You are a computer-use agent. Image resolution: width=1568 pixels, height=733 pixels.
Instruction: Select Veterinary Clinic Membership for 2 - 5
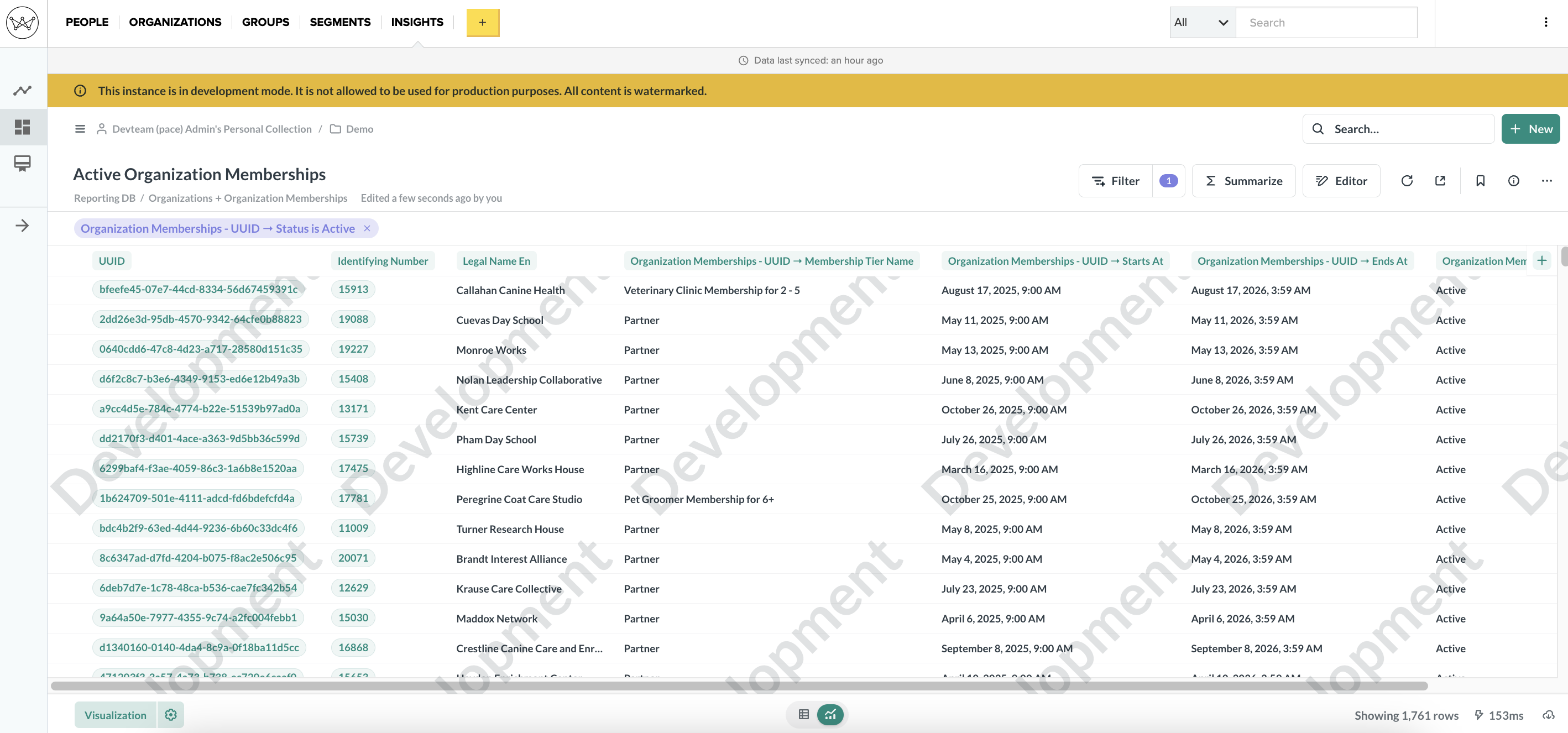tap(712, 290)
